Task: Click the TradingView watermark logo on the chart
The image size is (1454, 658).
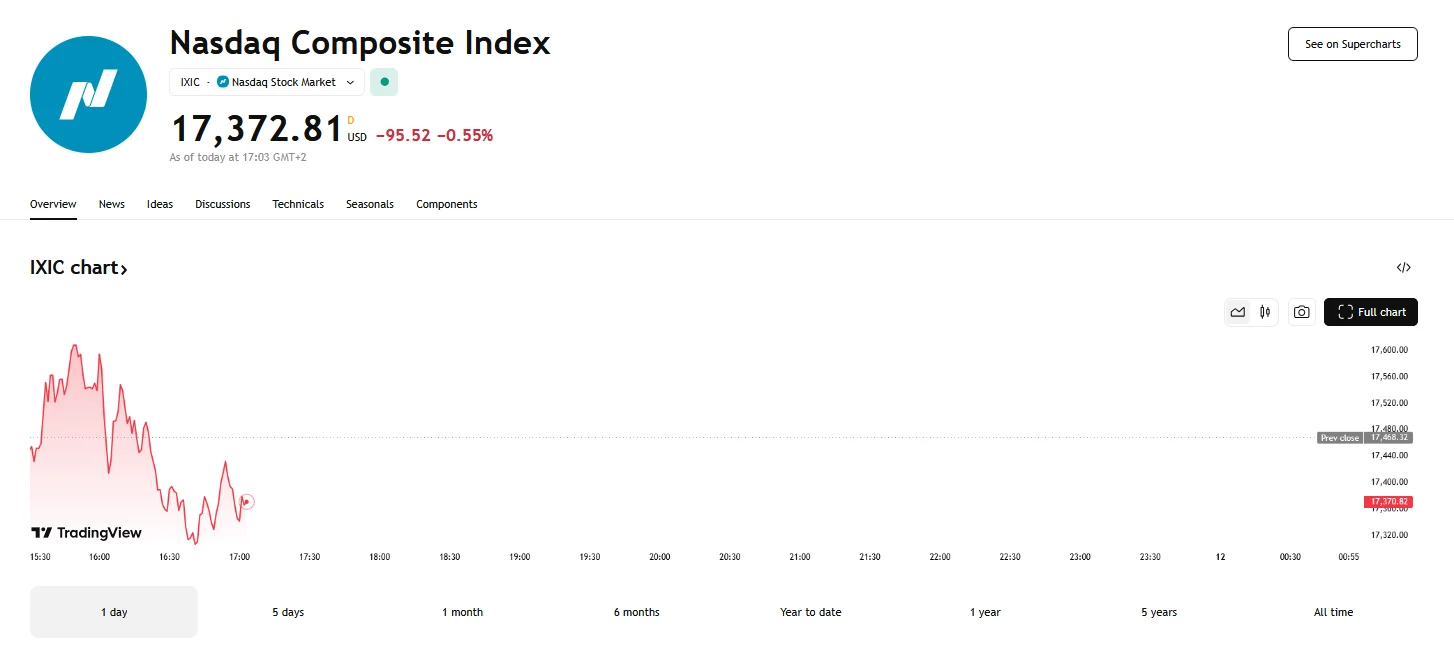Action: click(x=86, y=532)
